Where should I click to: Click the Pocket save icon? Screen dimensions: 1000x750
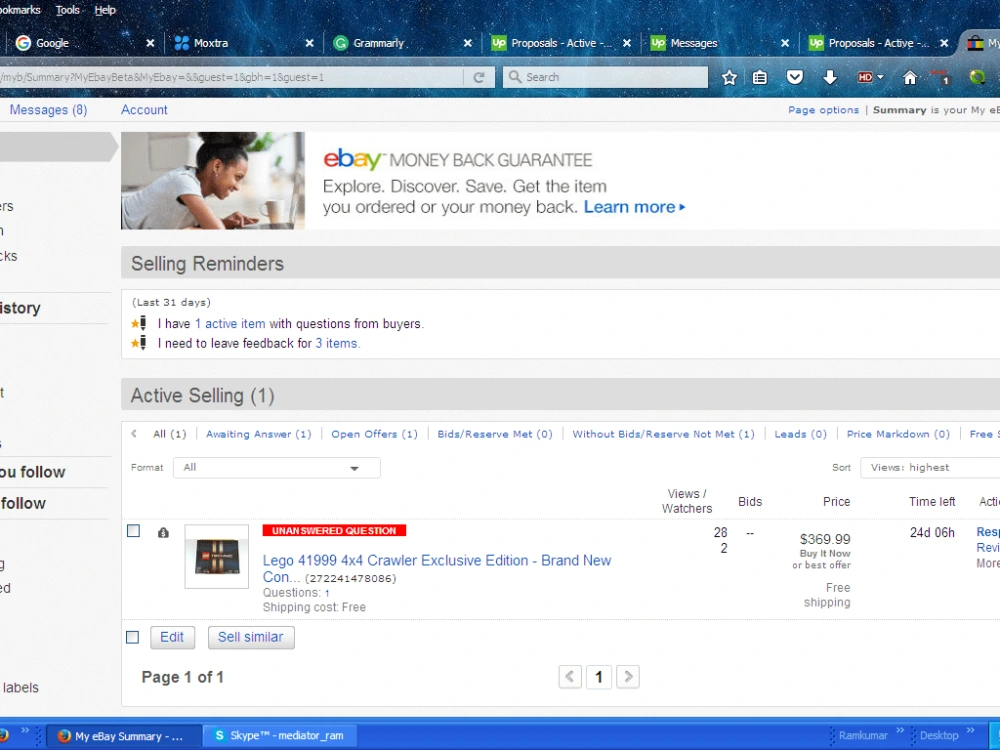pos(795,77)
